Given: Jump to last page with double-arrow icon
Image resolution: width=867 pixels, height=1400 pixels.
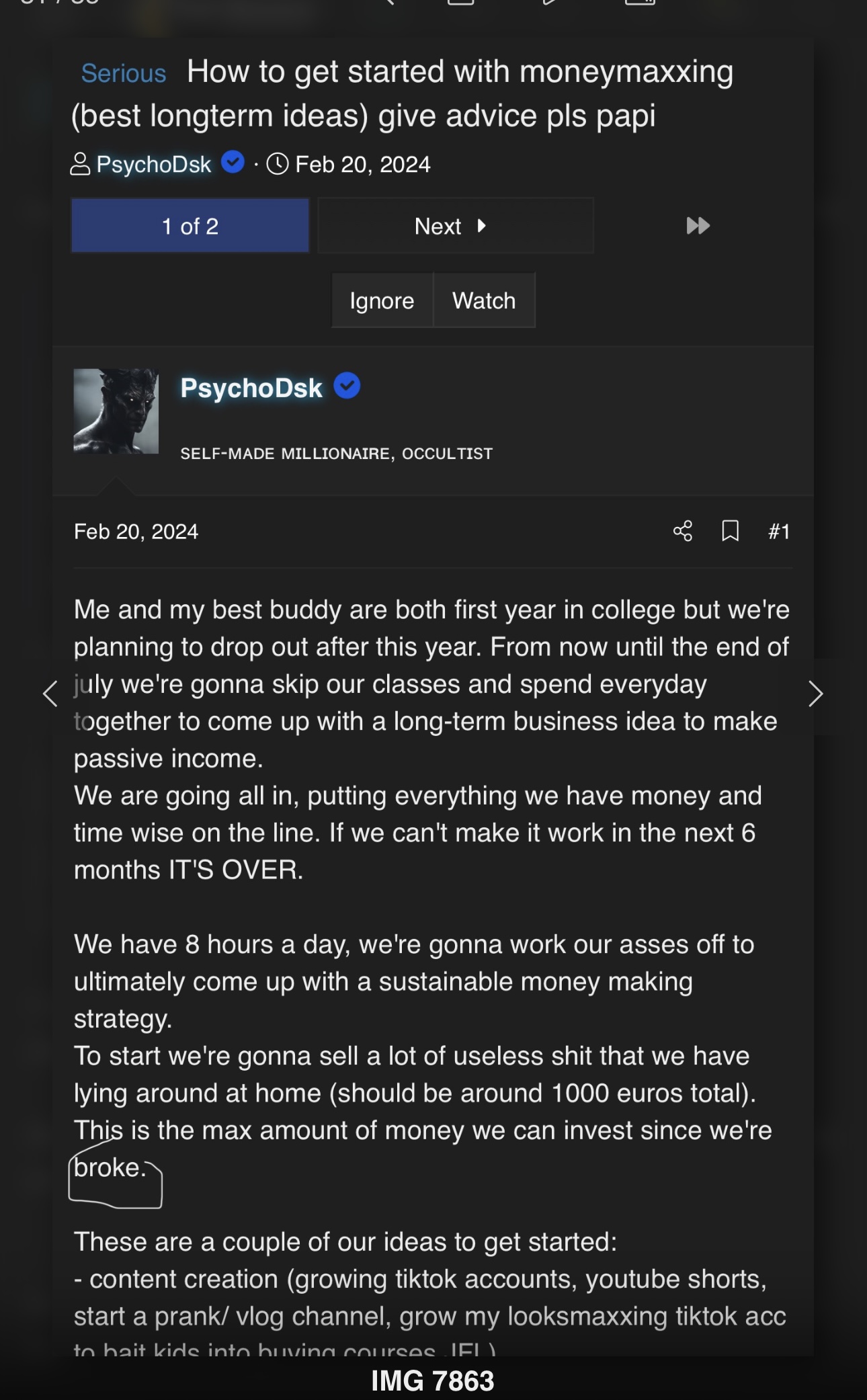Looking at the screenshot, I should pos(698,226).
